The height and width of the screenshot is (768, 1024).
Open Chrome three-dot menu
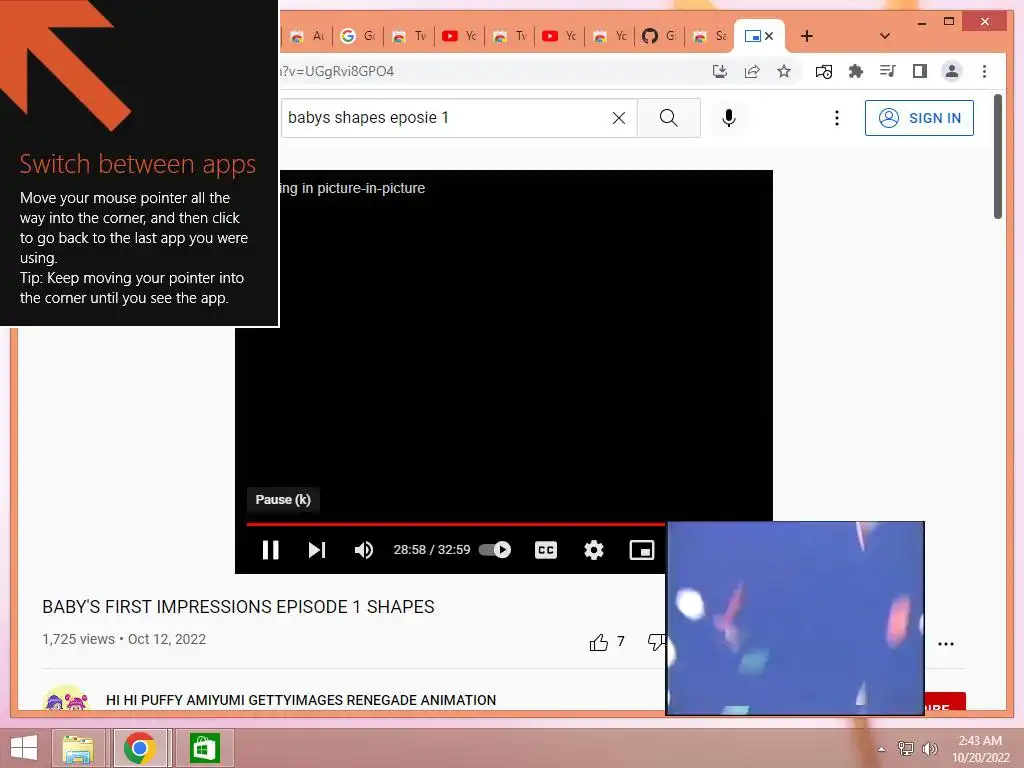pos(984,71)
